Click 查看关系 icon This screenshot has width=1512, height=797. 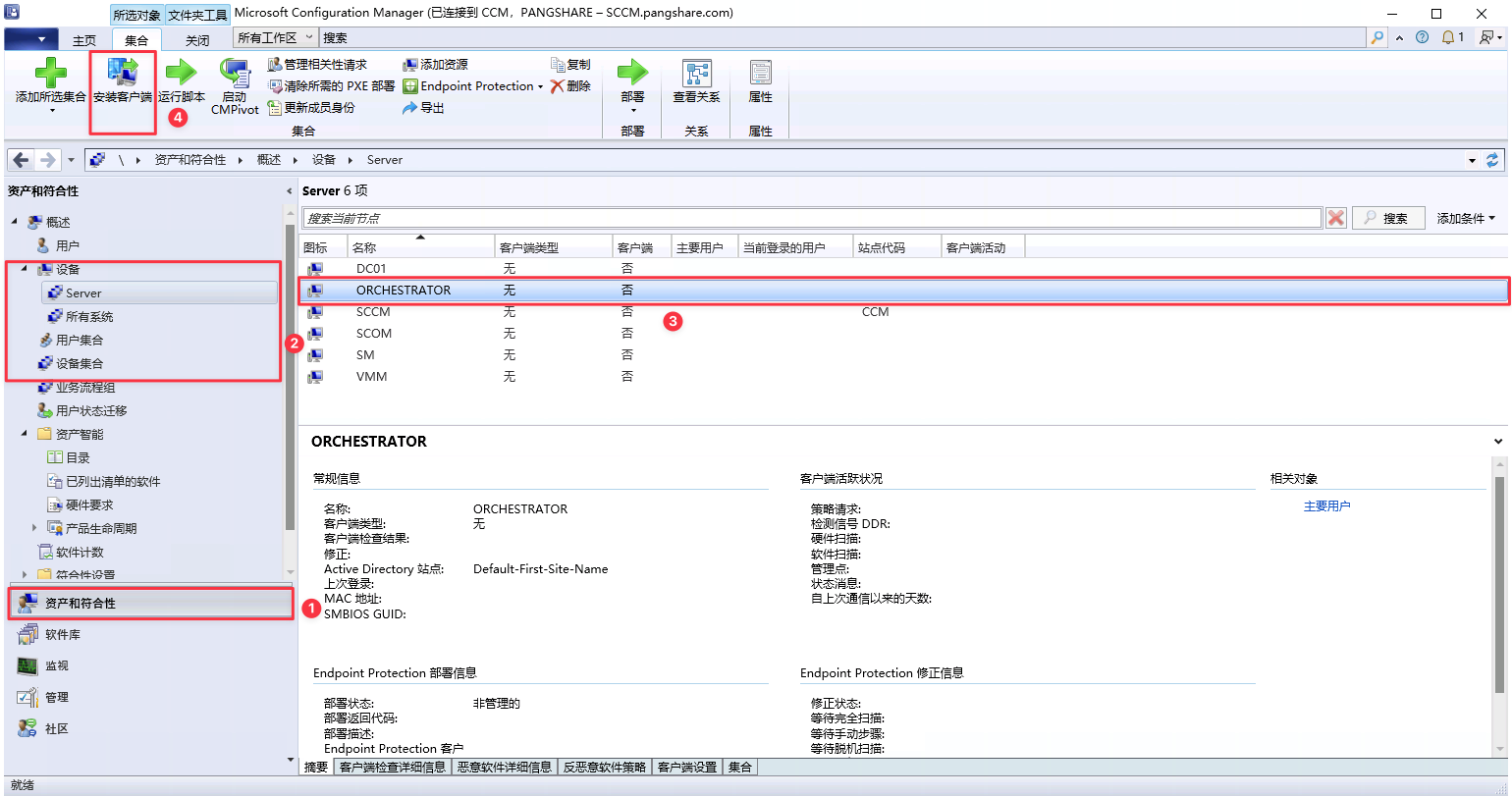696,72
